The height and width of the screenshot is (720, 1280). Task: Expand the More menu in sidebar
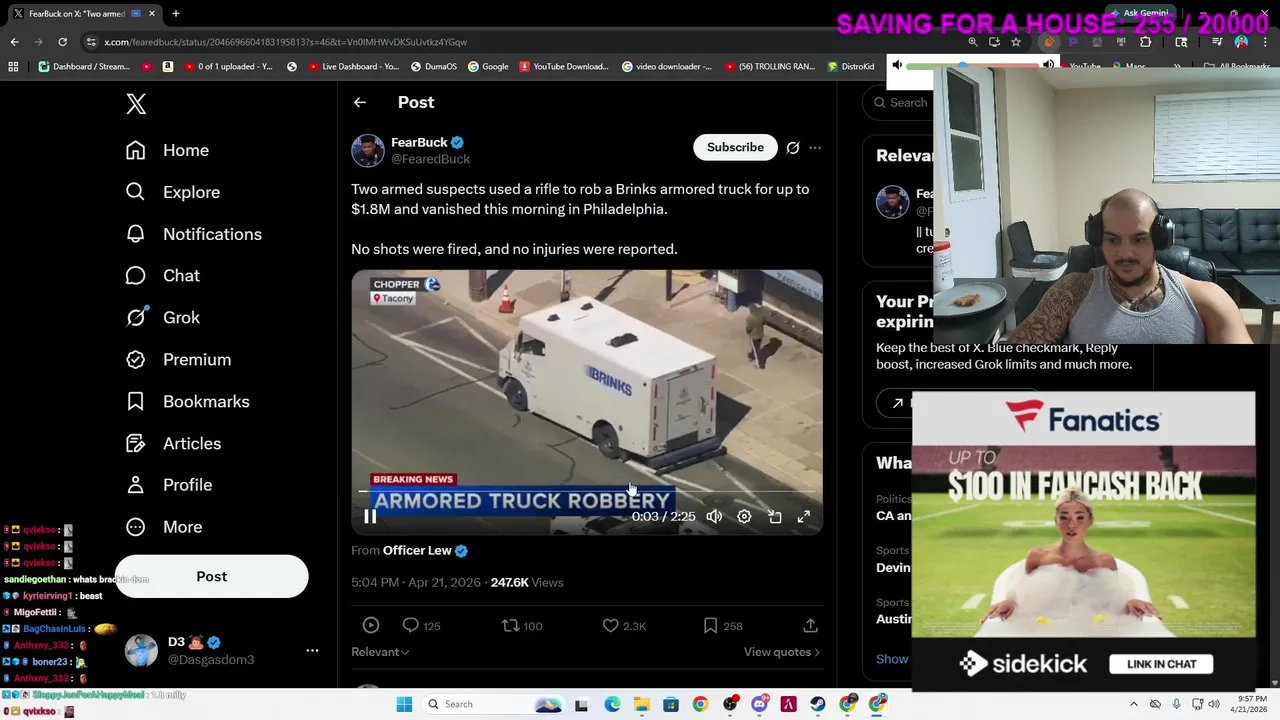tap(163, 527)
